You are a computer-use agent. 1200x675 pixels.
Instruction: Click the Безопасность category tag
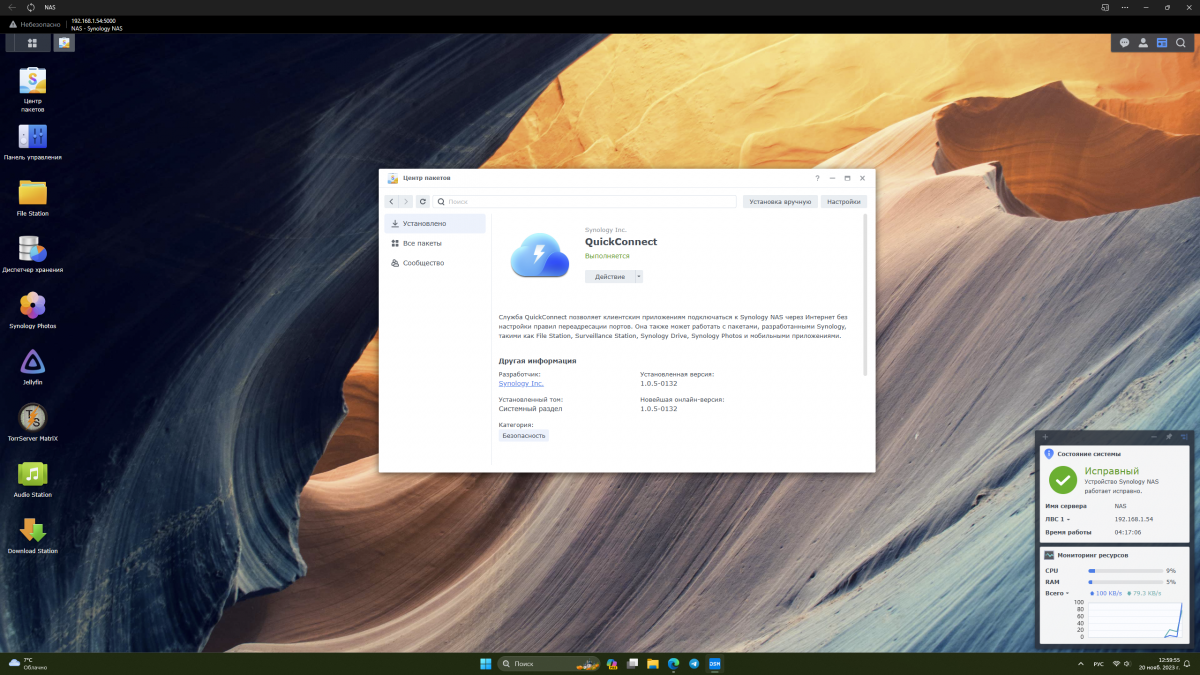[524, 436]
